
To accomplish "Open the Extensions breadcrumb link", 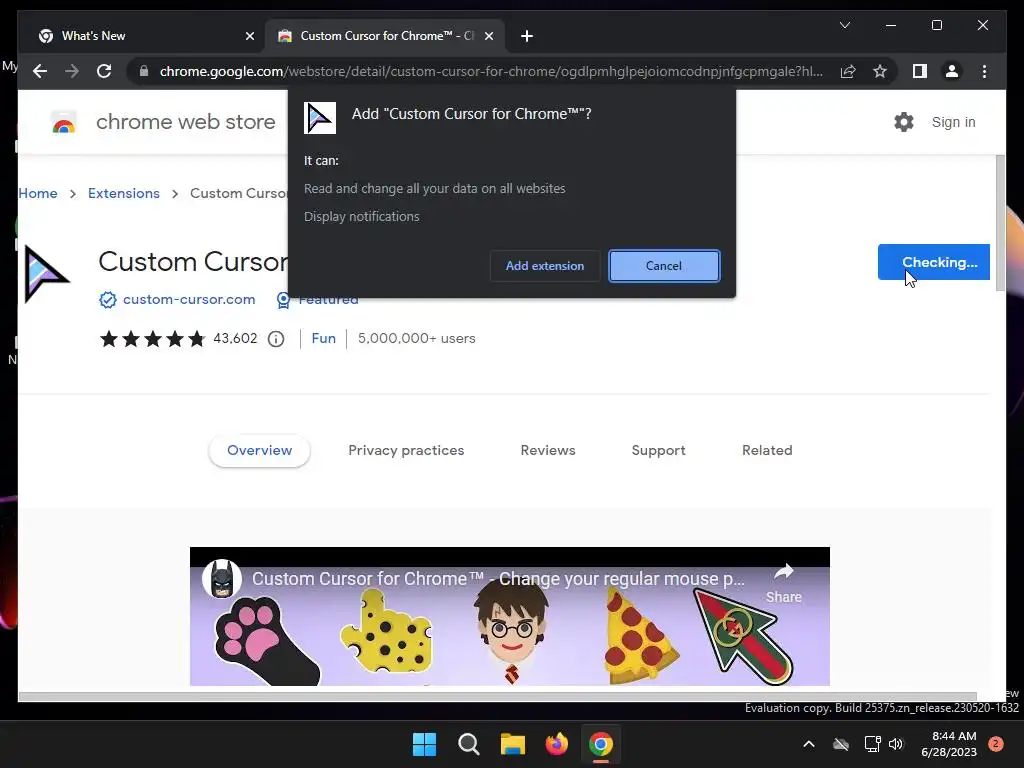I will [x=123, y=193].
